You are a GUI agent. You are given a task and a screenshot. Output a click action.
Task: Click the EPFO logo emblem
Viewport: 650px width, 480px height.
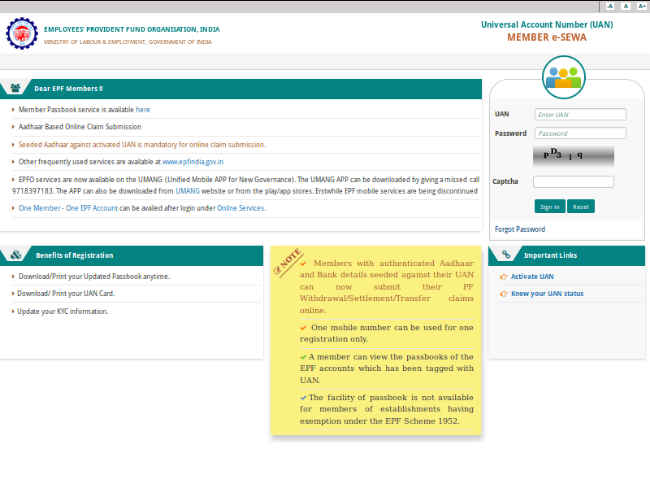pos(22,34)
